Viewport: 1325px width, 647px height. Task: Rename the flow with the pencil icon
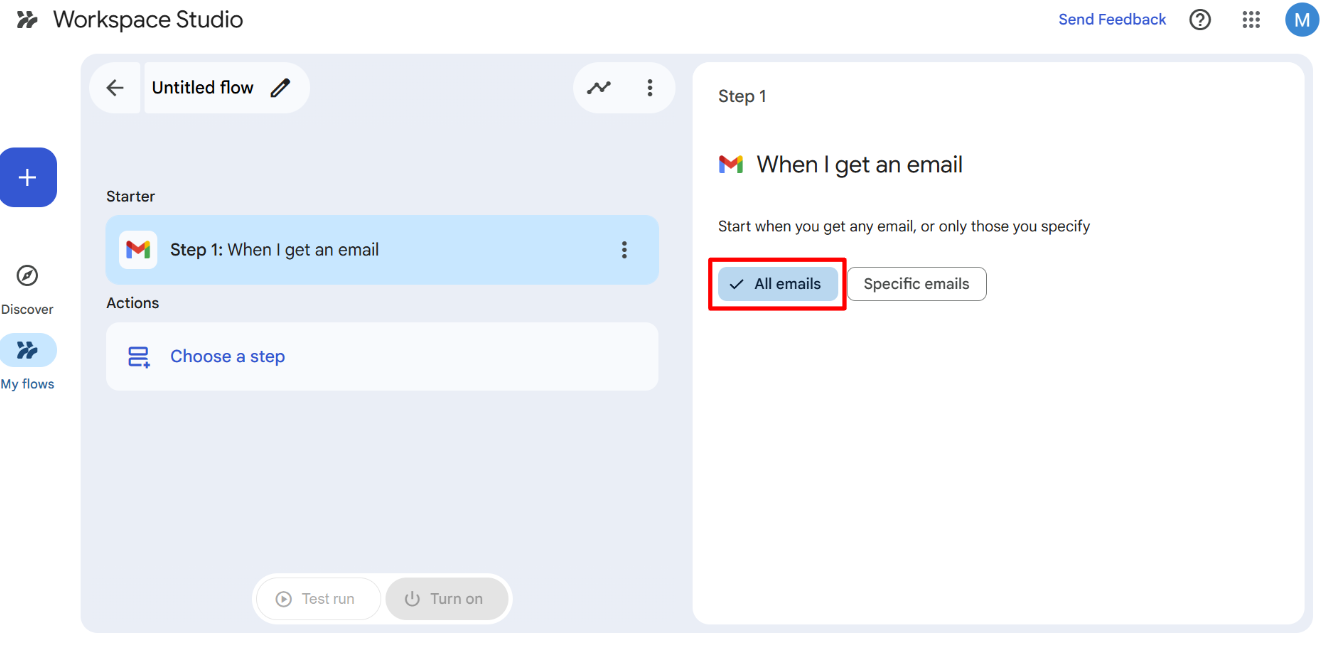pos(281,88)
